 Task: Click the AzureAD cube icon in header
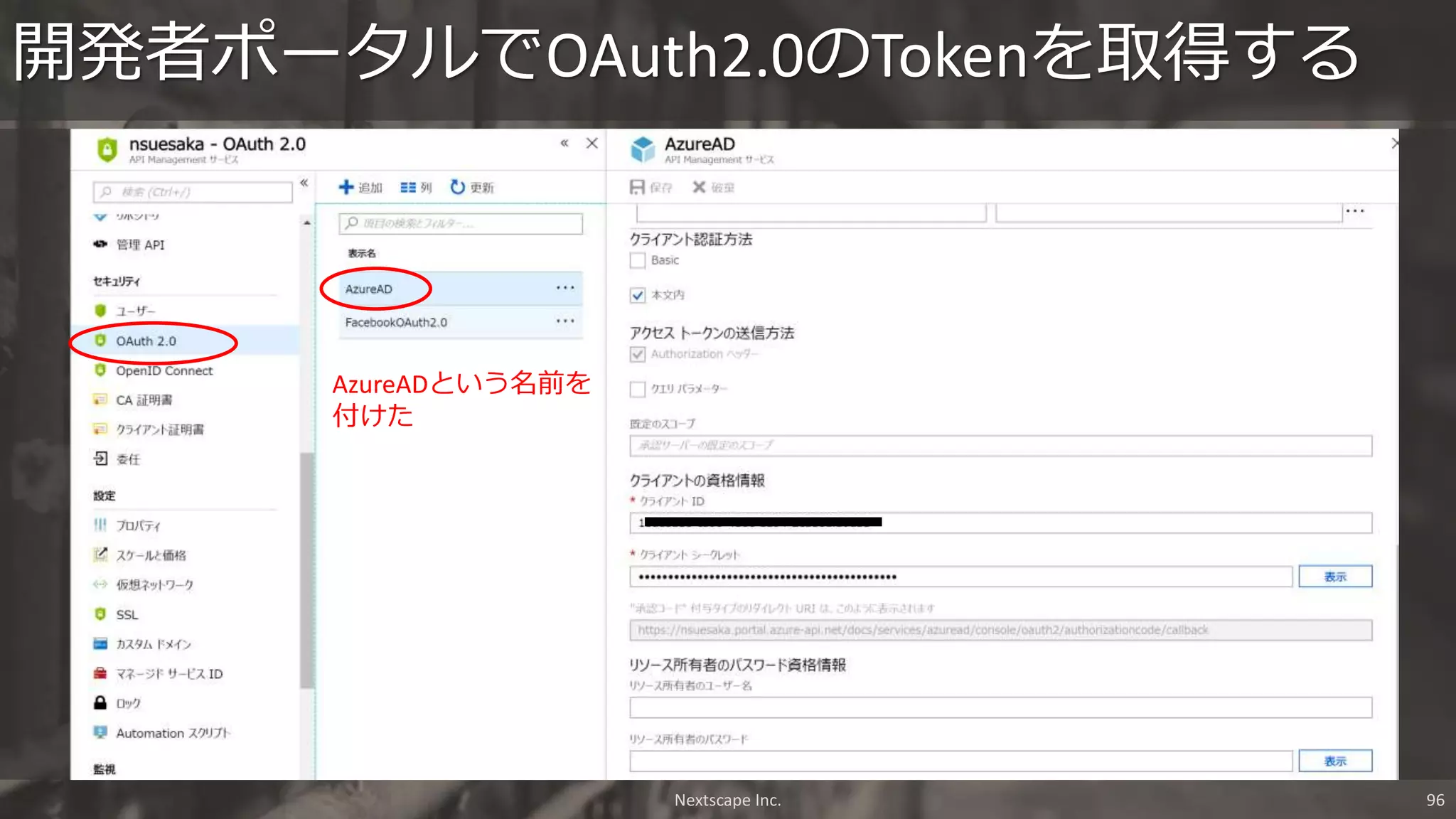pyautogui.click(x=643, y=149)
